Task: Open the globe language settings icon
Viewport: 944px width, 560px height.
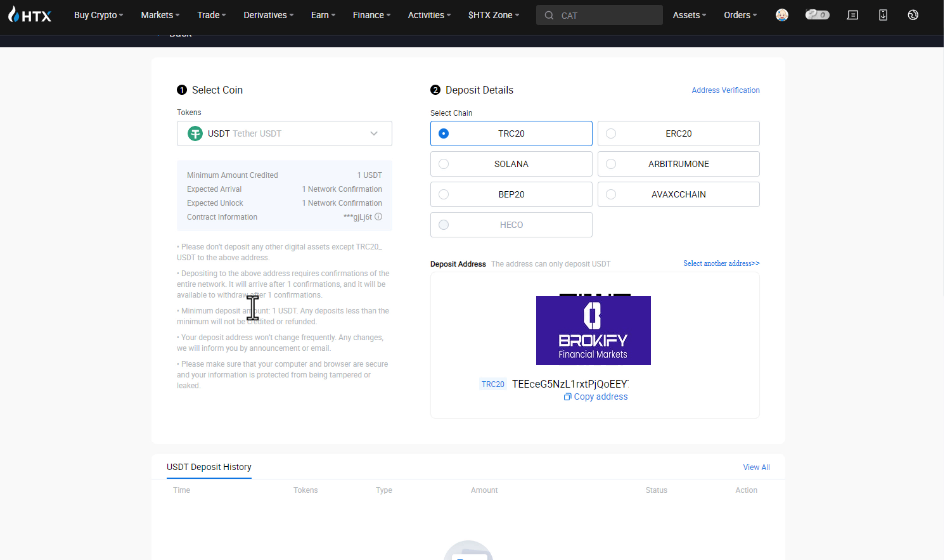Action: (x=913, y=15)
